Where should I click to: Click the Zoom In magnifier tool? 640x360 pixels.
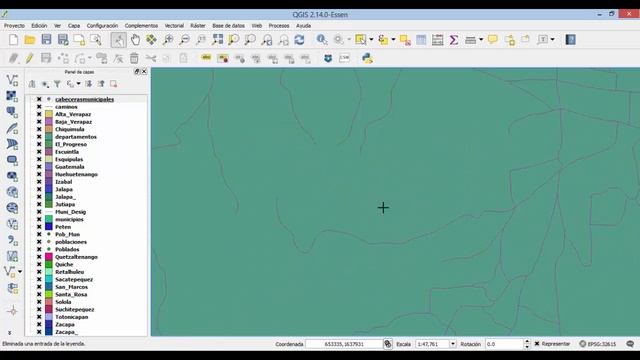click(x=168, y=40)
